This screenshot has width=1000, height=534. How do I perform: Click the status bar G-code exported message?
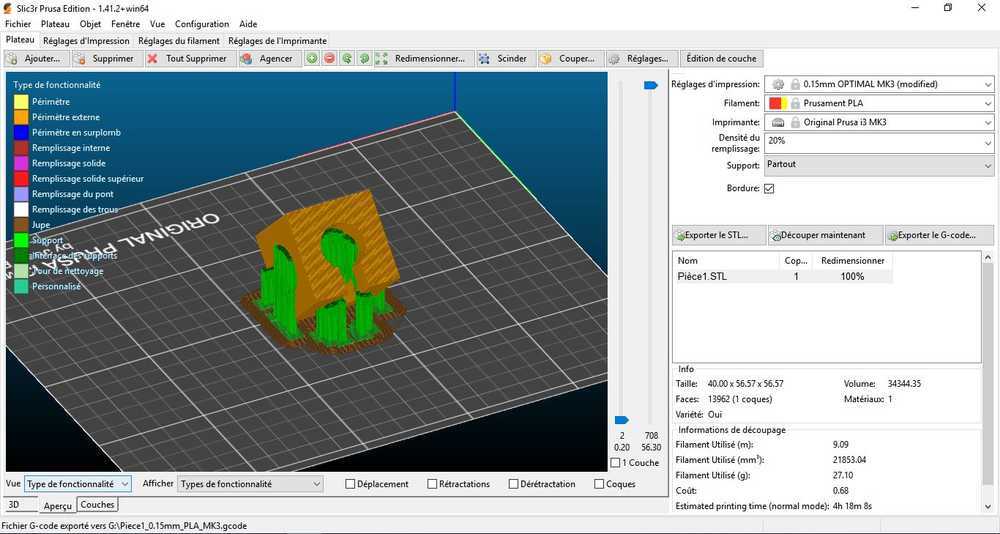(124, 526)
